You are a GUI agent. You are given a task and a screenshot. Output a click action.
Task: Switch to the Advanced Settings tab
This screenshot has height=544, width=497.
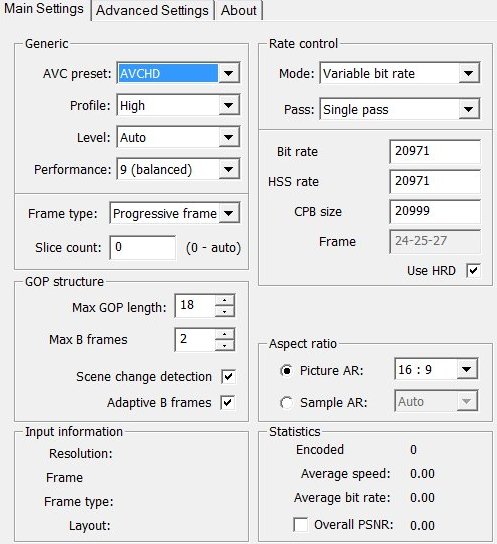point(152,10)
